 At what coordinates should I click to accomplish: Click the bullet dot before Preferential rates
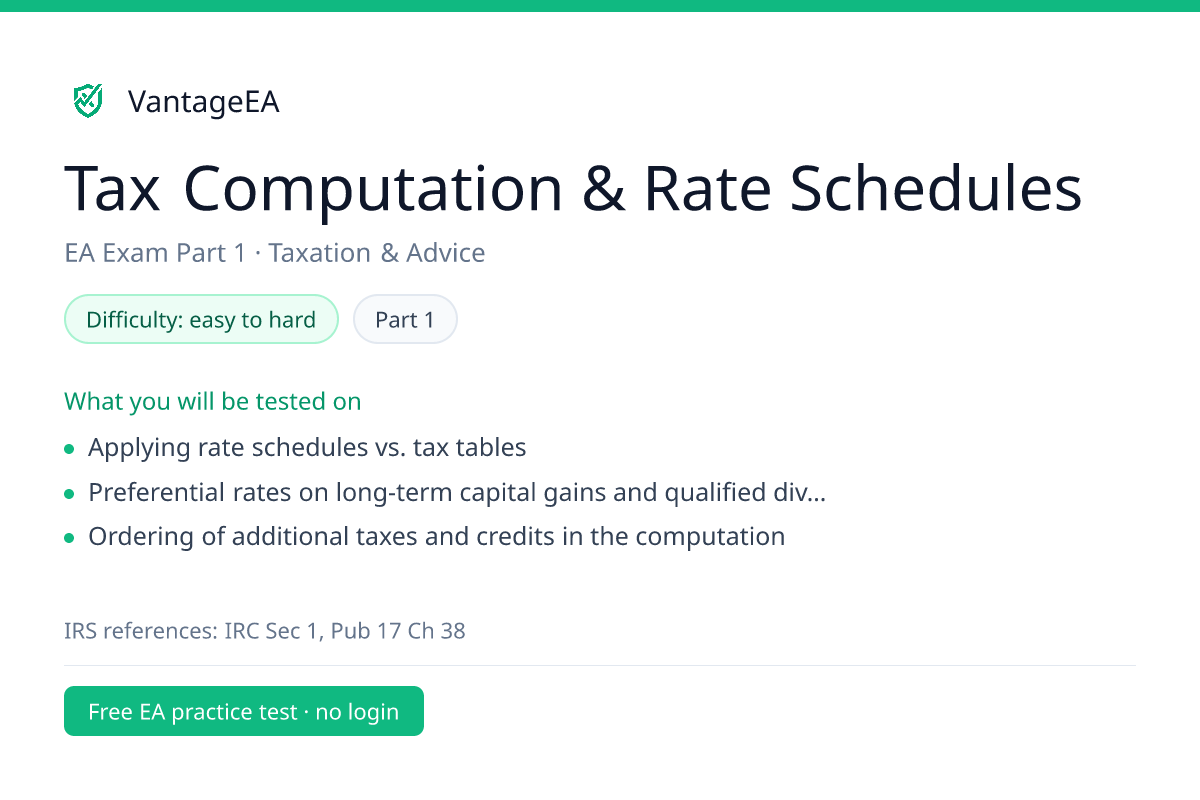(x=69, y=494)
